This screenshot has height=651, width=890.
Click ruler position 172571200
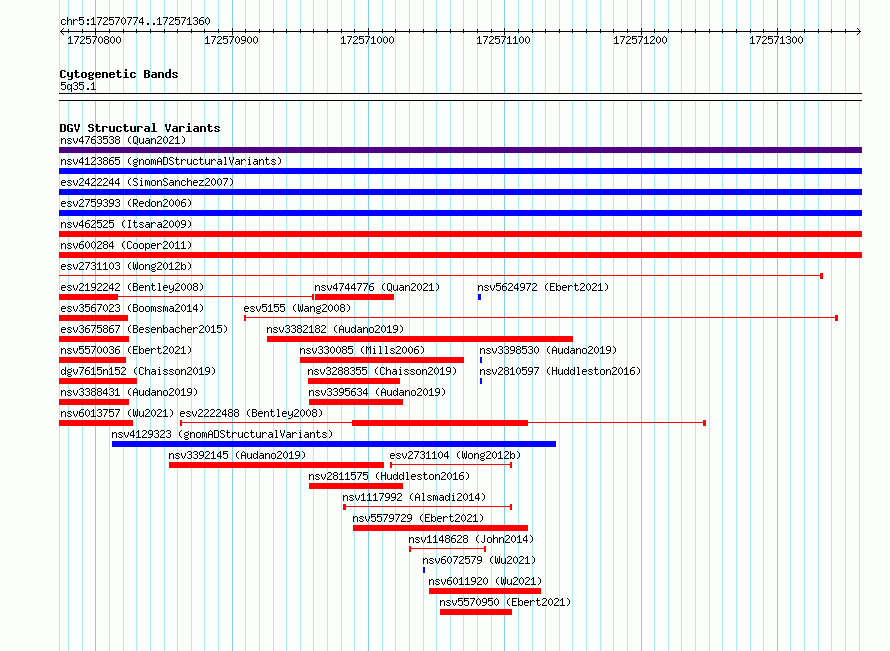click(640, 40)
